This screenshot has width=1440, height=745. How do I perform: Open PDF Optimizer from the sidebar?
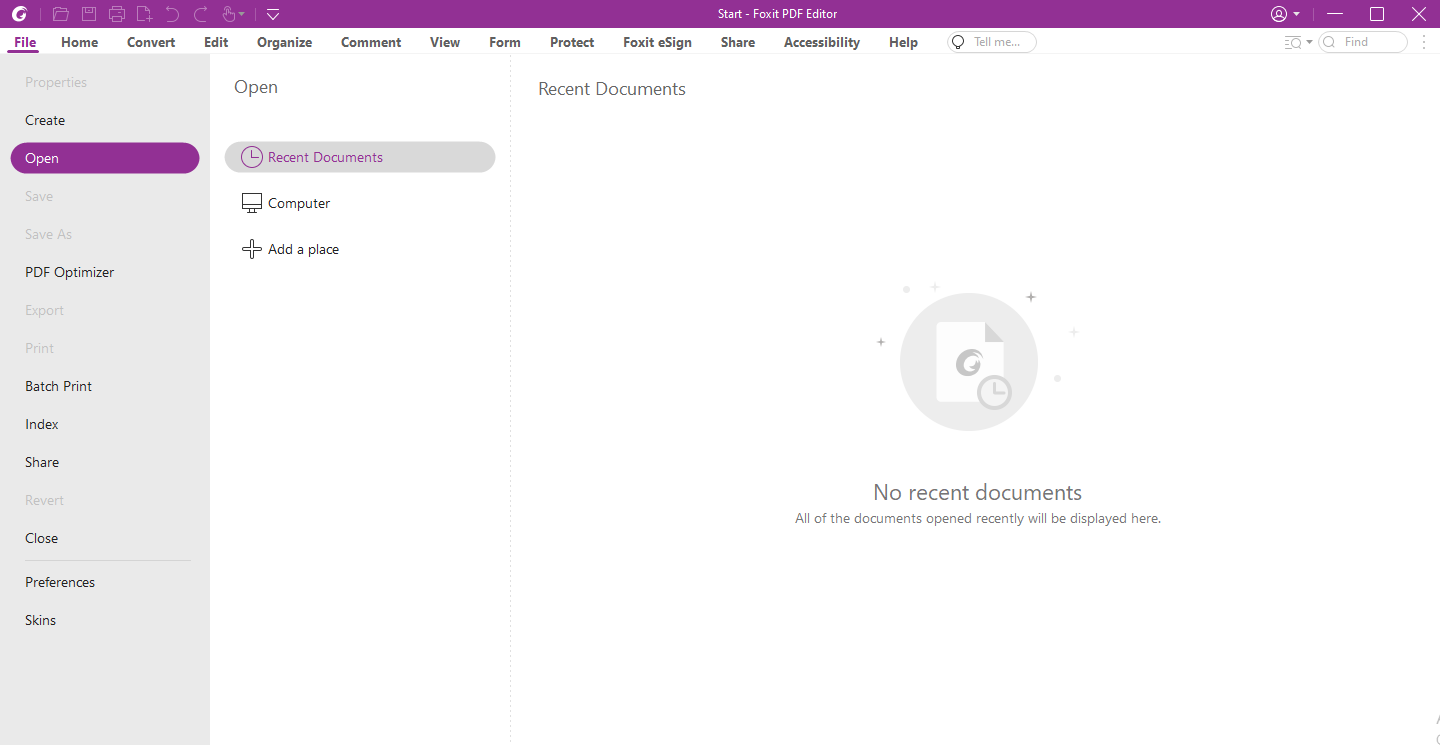(x=105, y=272)
